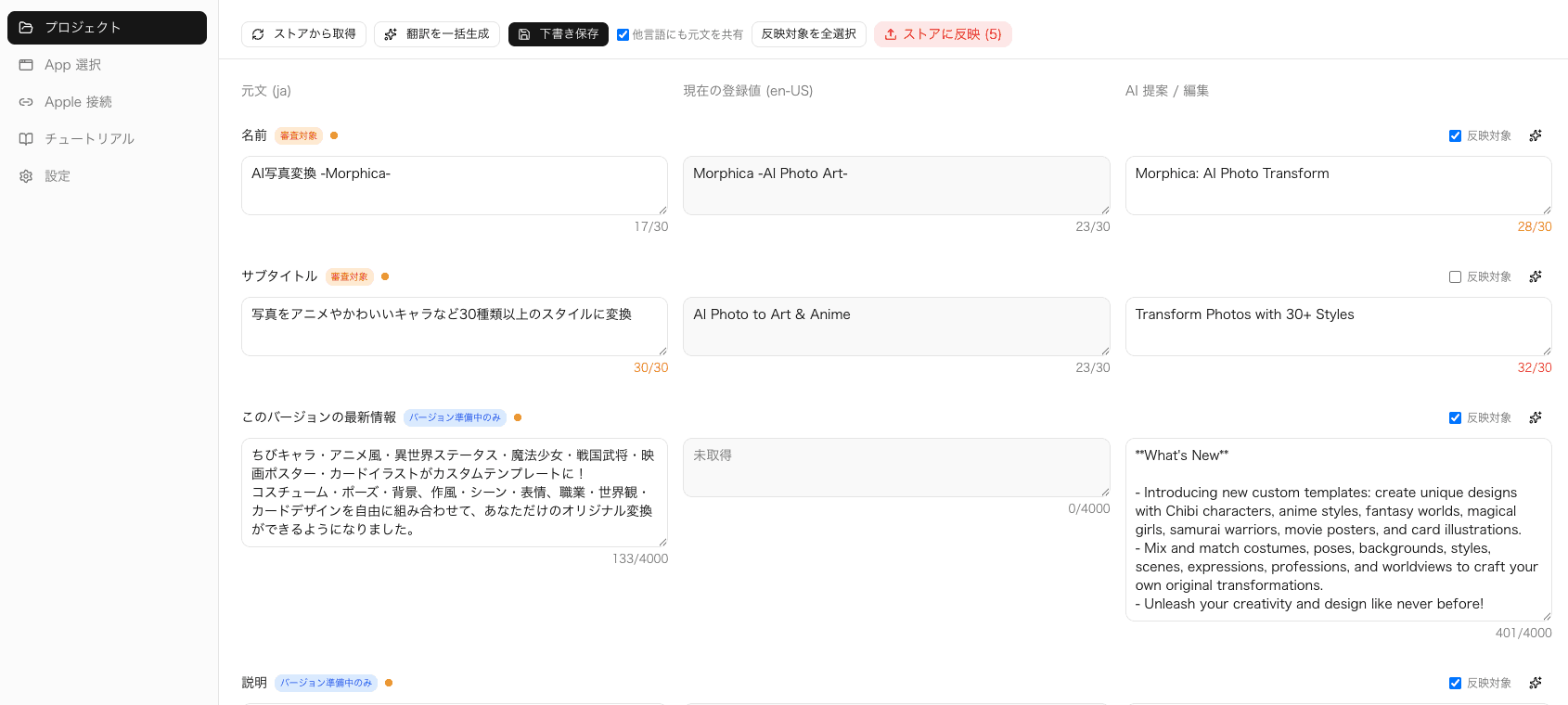Click the 未取得 current value field
The image size is (1568, 705).
click(x=896, y=468)
